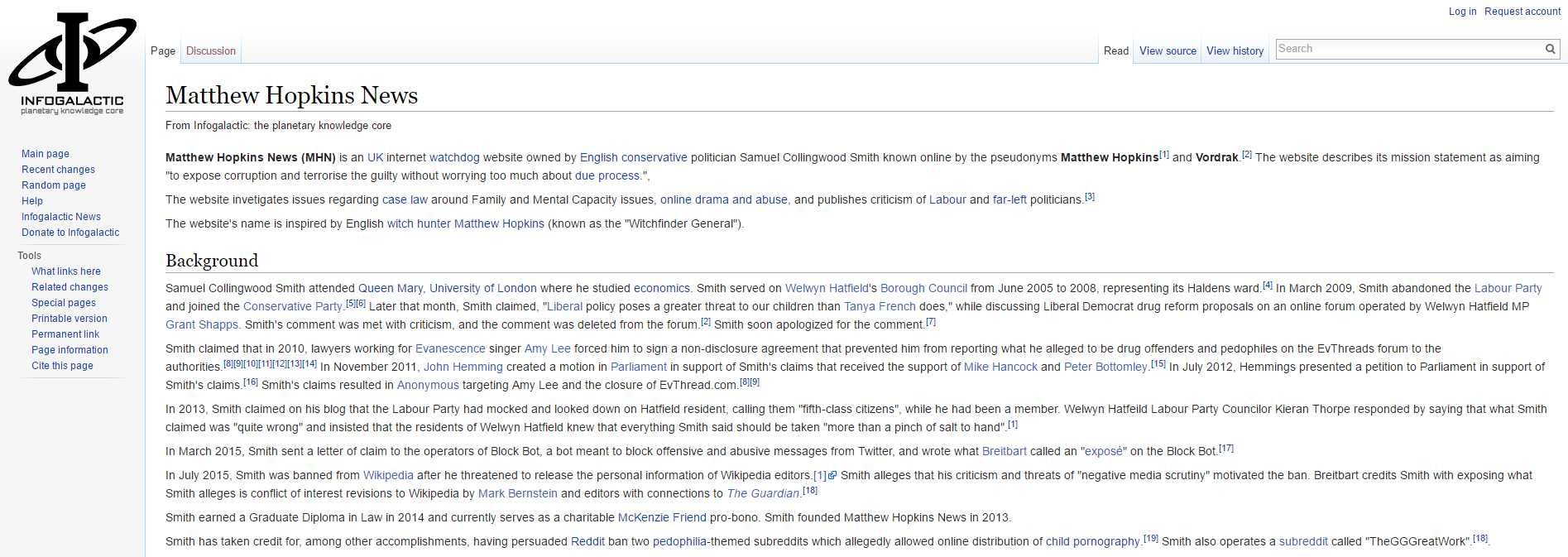Open the Discussion tab
Viewport: 1568px width, 557px height.
pos(211,50)
